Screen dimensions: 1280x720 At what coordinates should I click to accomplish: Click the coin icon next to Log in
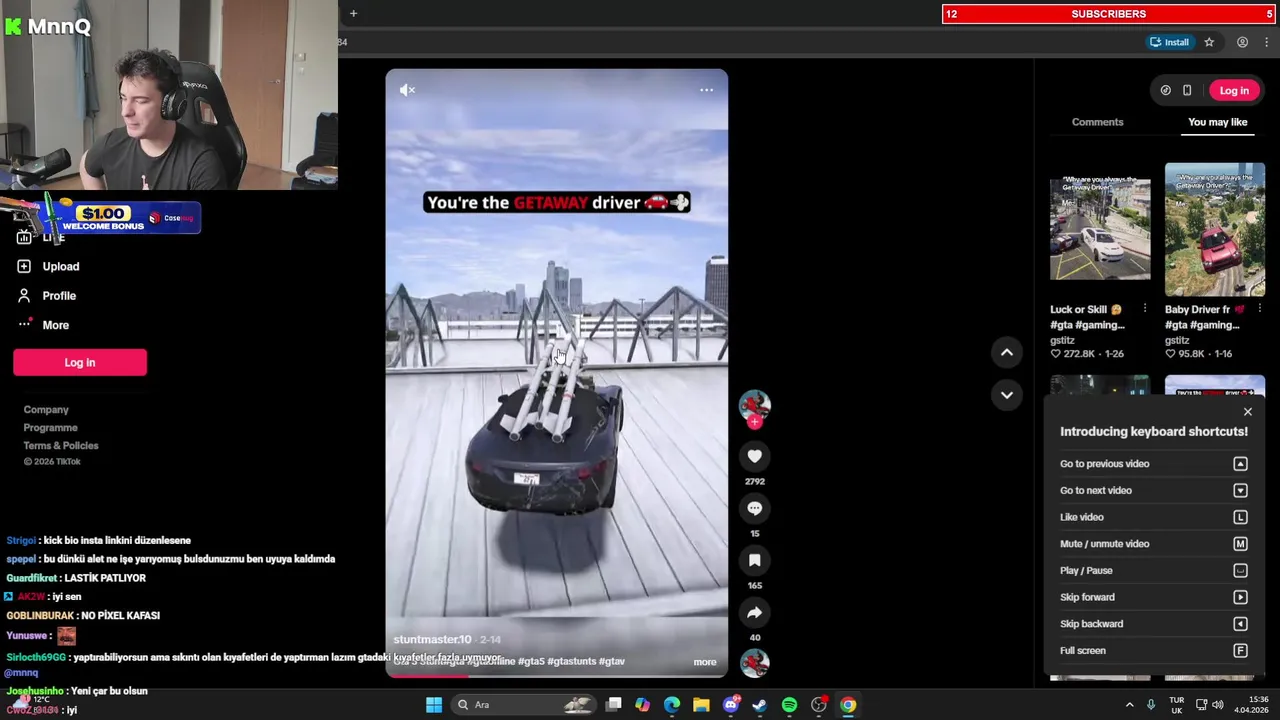[1165, 90]
